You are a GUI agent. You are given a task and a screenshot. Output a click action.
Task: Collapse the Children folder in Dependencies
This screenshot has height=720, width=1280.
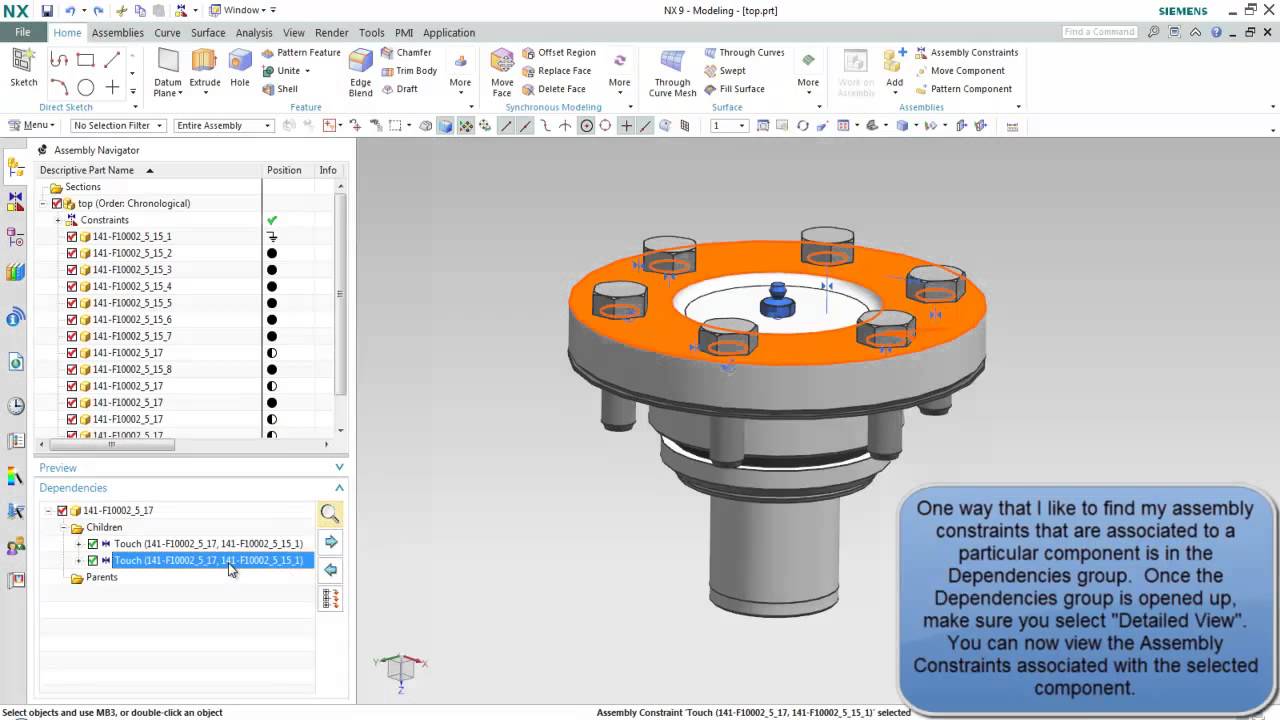coord(64,527)
